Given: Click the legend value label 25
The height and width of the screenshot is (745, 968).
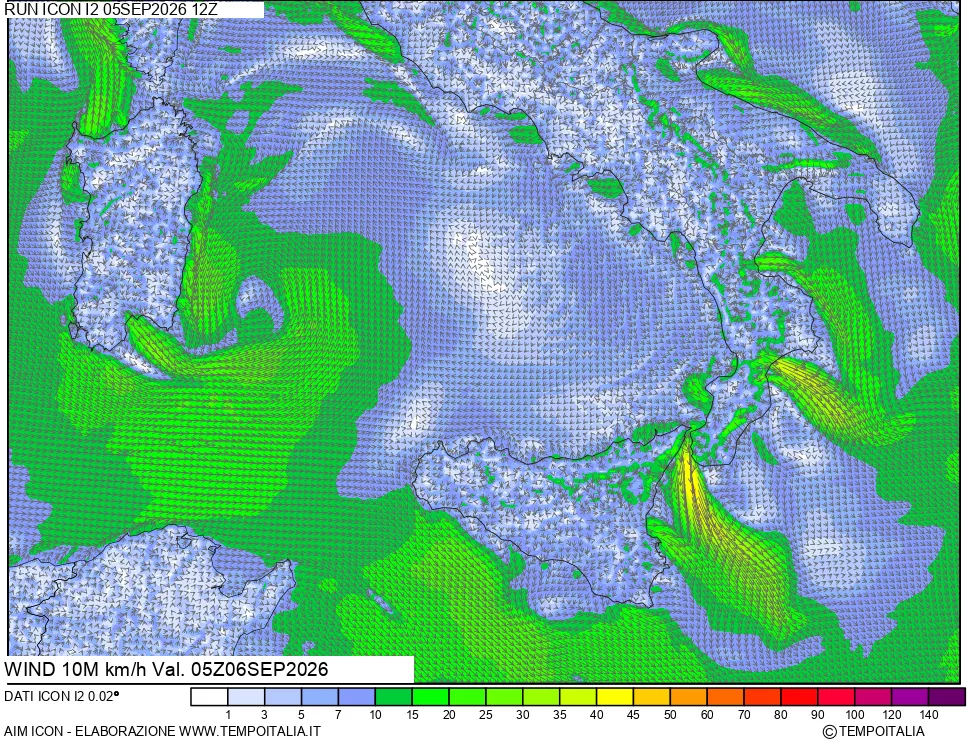Looking at the screenshot, I should pyautogui.click(x=486, y=715).
